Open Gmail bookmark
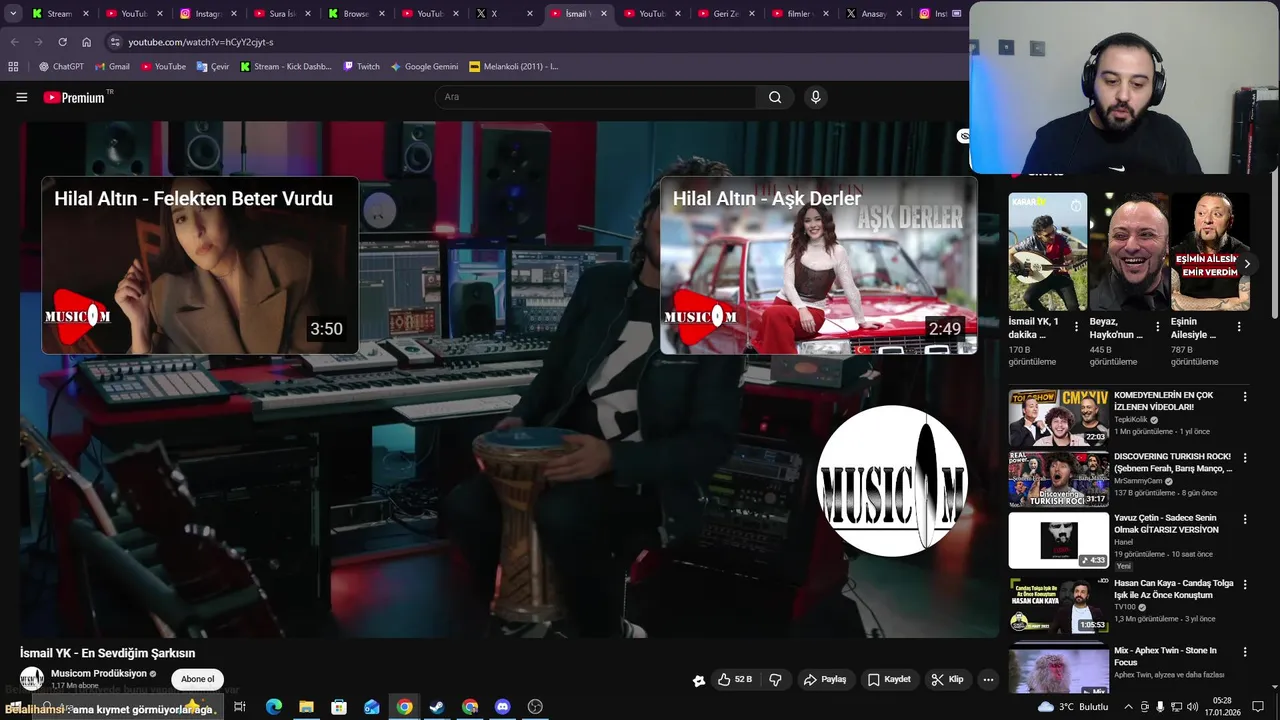Image resolution: width=1280 pixels, height=720 pixels. click(112, 67)
